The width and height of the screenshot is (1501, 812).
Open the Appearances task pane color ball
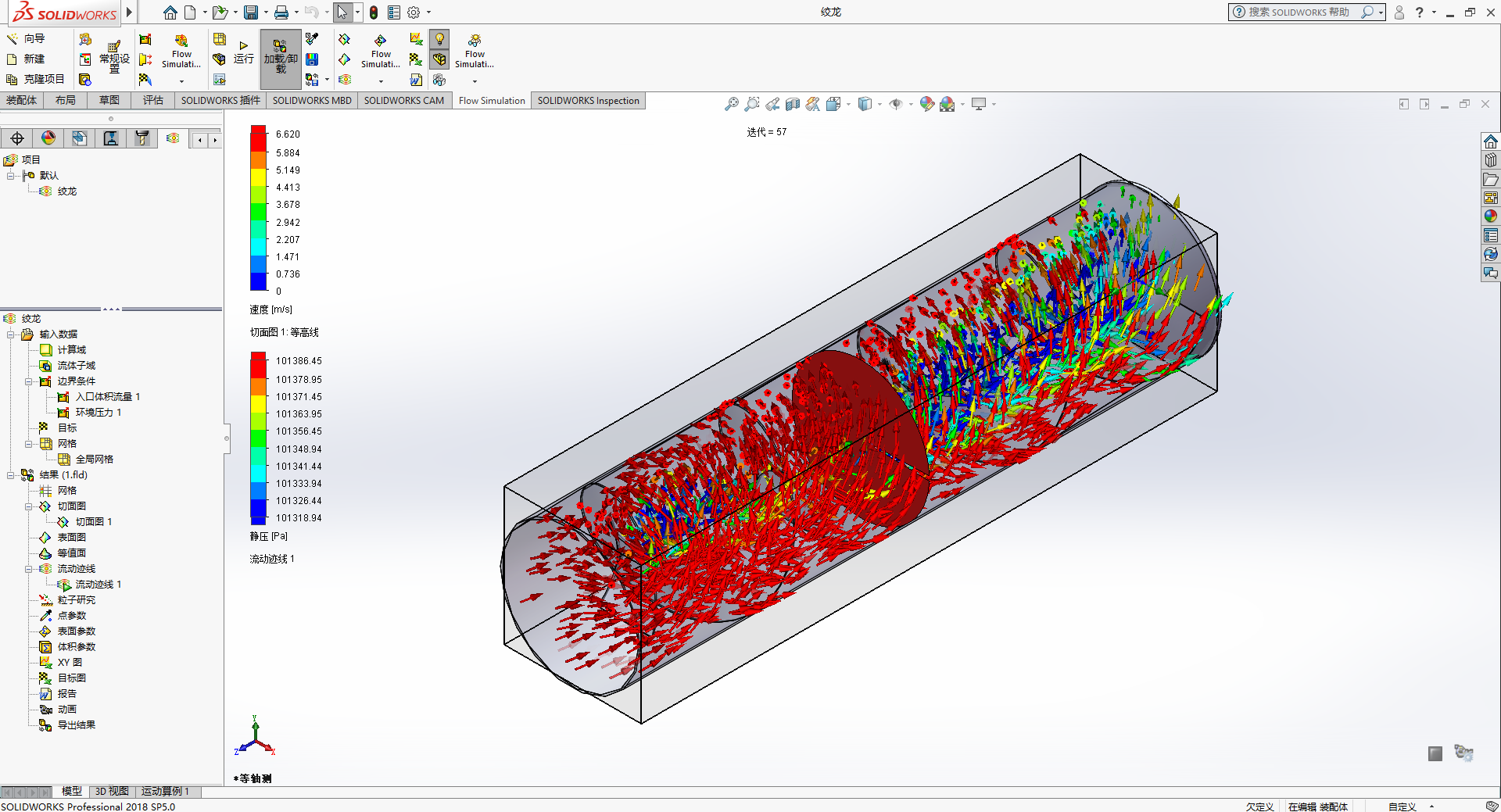tap(1491, 216)
